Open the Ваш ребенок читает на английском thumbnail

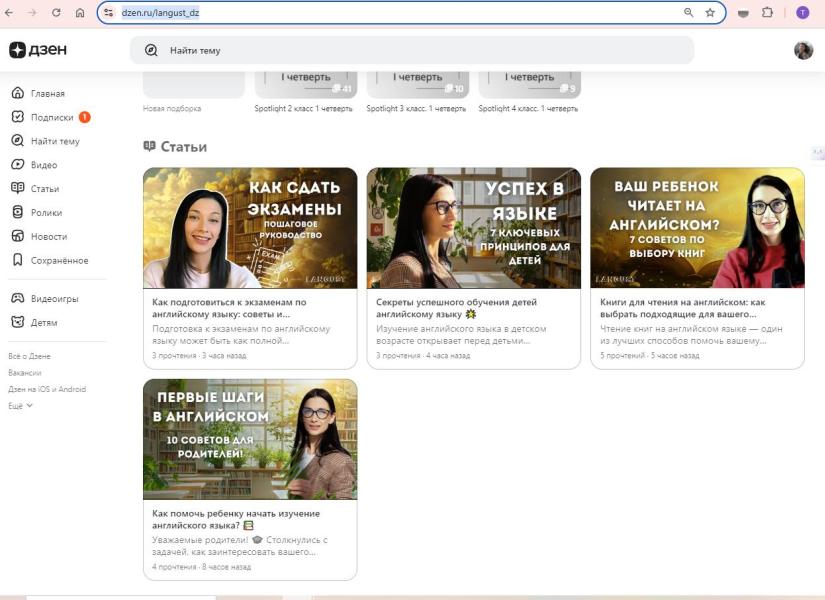[x=697, y=228]
